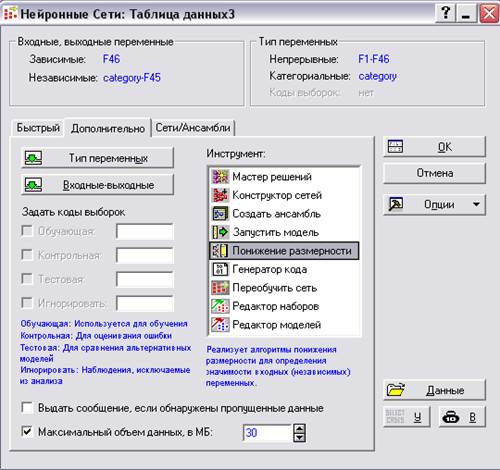The width and height of the screenshot is (500, 470).
Task: Open the Данные button
Action: pos(435,390)
